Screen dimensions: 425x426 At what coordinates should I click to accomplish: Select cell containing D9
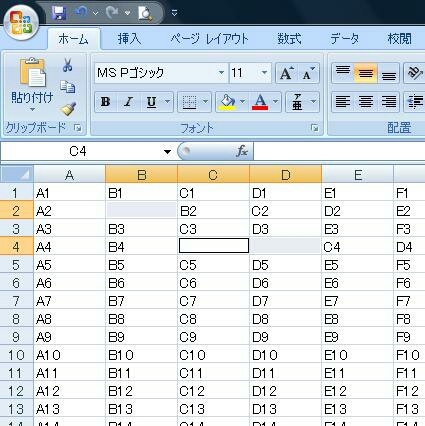[286, 337]
